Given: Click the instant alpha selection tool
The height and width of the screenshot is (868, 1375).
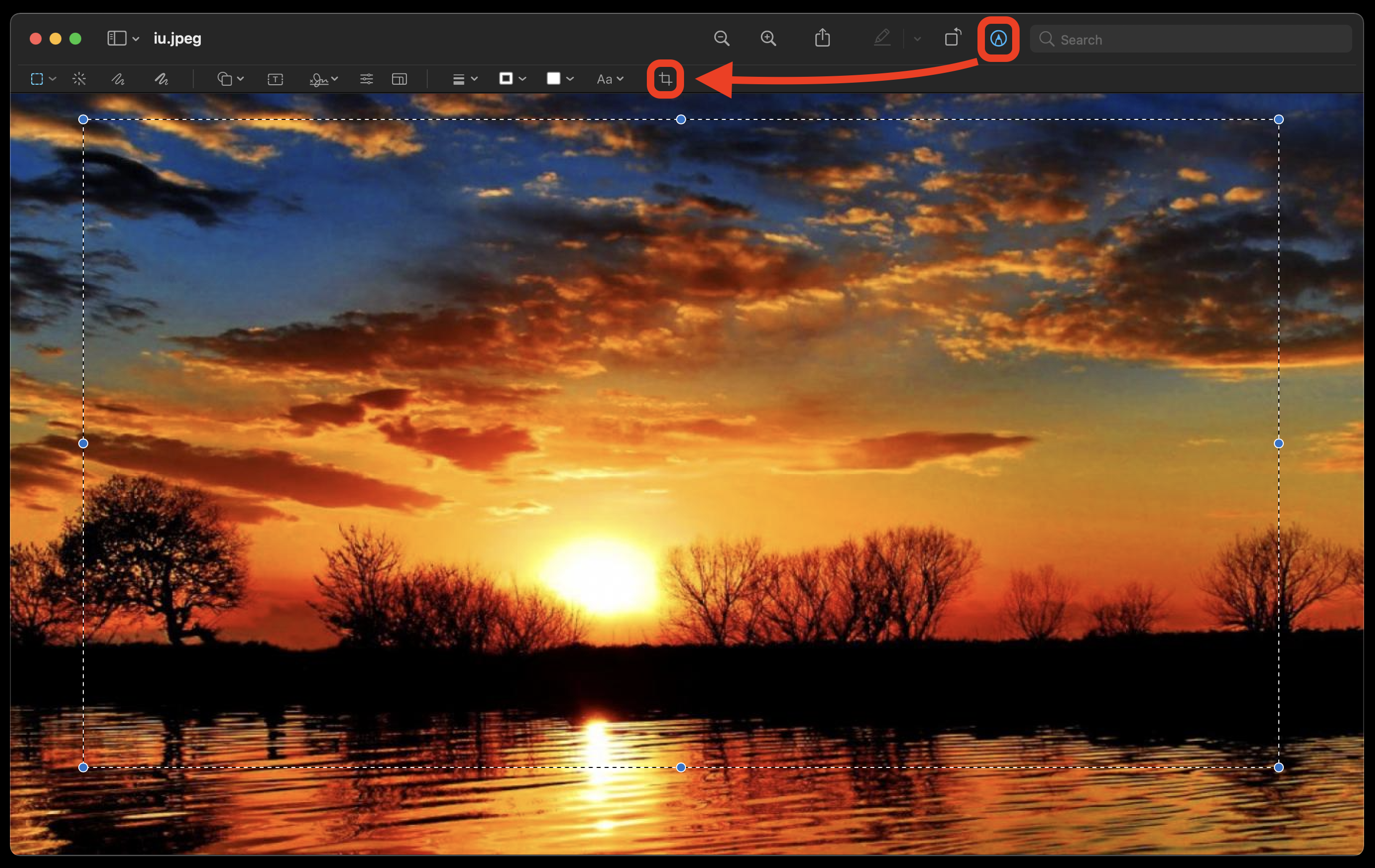Looking at the screenshot, I should click(79, 78).
